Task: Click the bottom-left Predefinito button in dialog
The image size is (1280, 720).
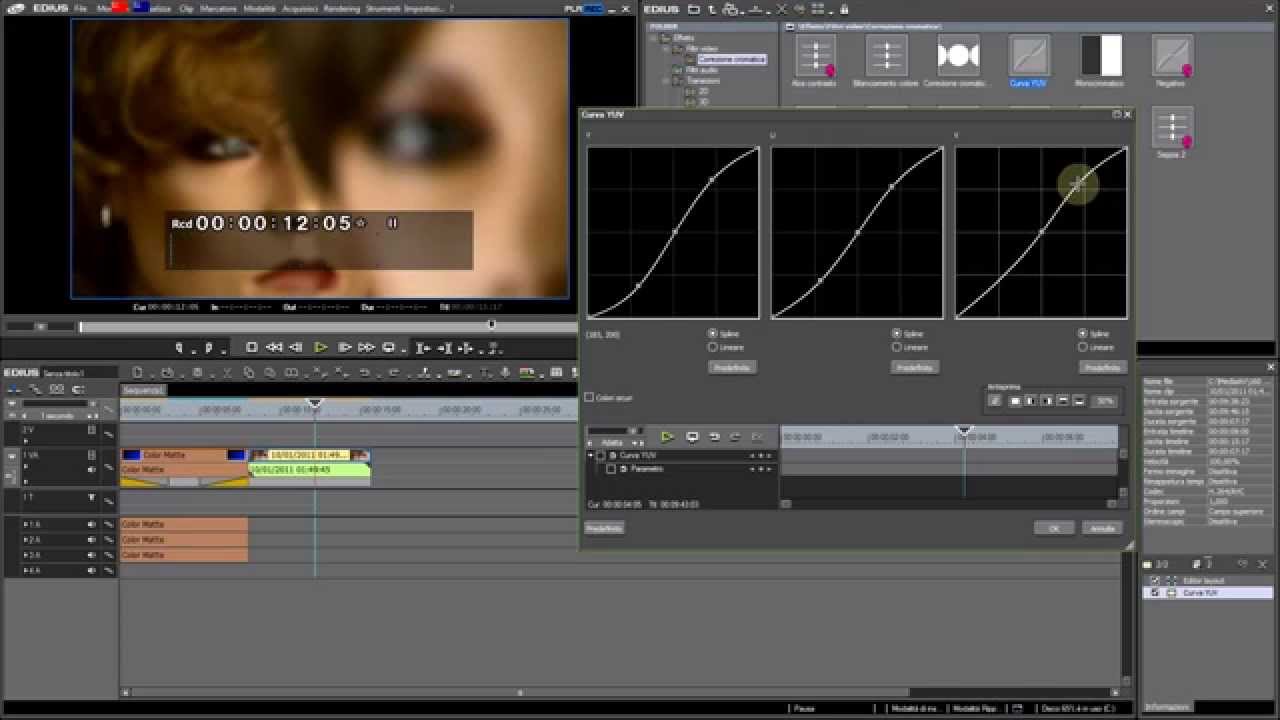Action: coord(604,528)
